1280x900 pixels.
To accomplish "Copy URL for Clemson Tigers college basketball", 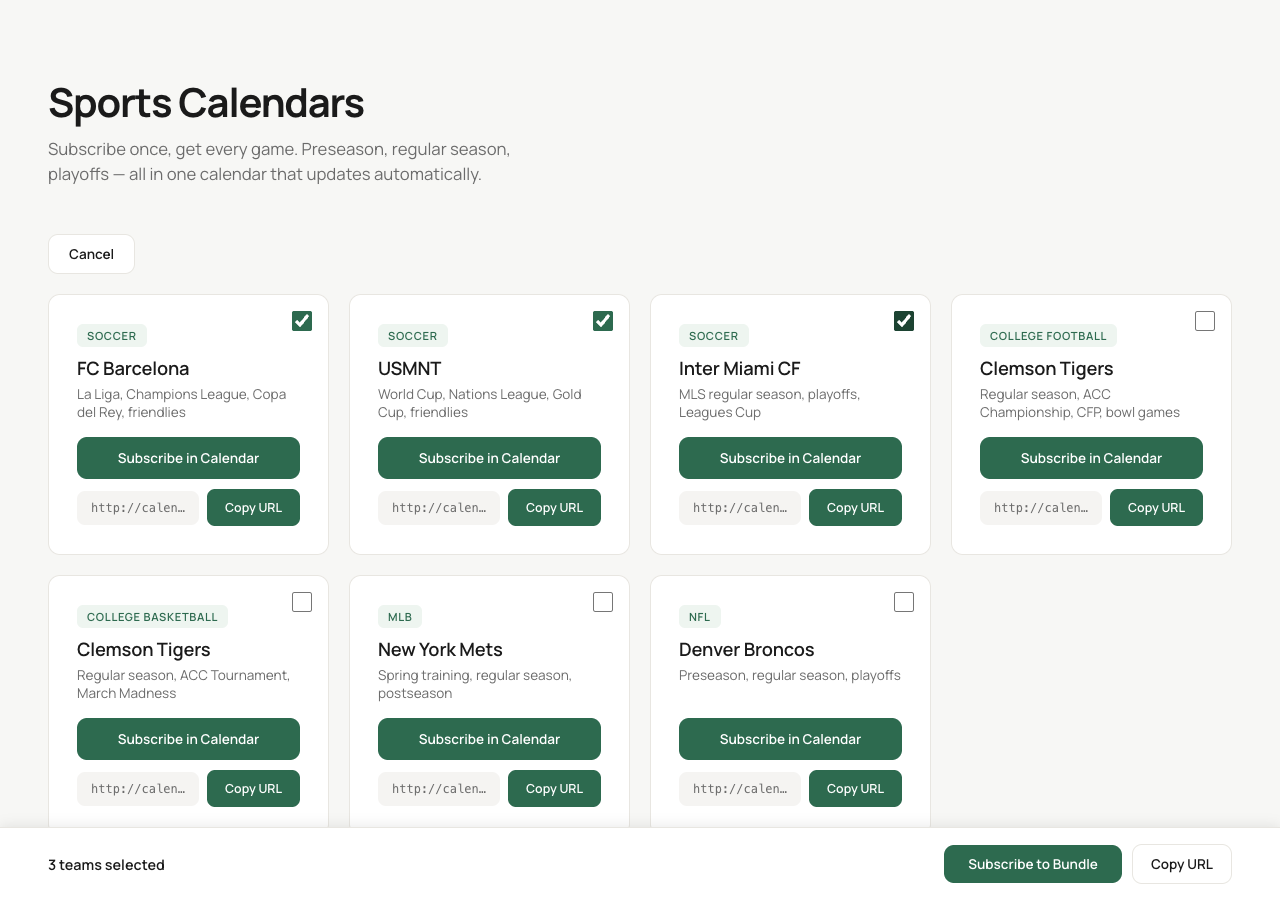I will coord(253,789).
